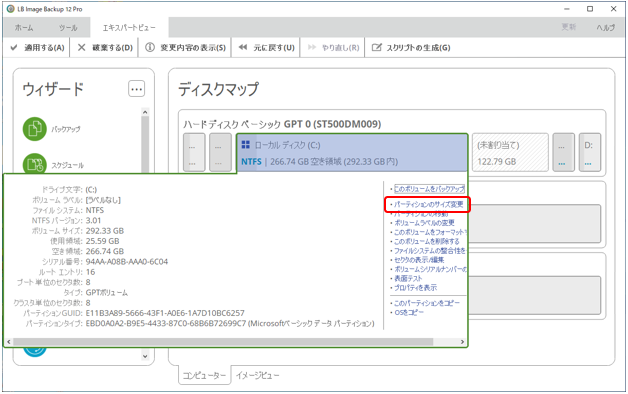Click the 更新 button in header

(x=568, y=27)
